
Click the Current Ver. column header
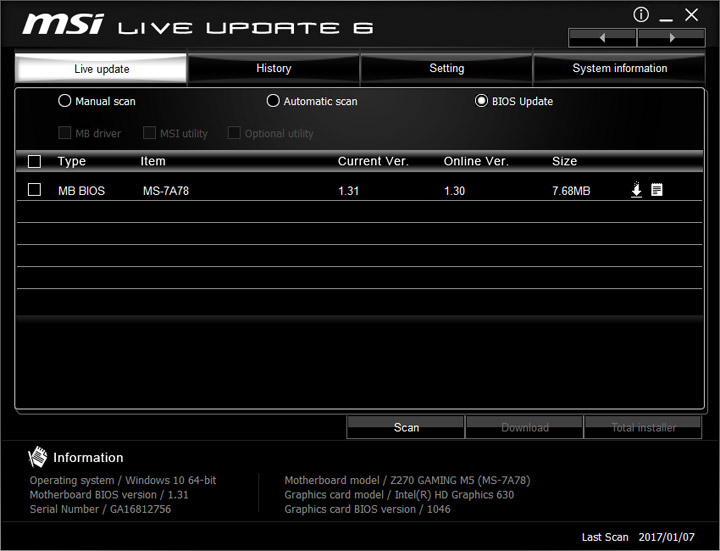pyautogui.click(x=373, y=161)
